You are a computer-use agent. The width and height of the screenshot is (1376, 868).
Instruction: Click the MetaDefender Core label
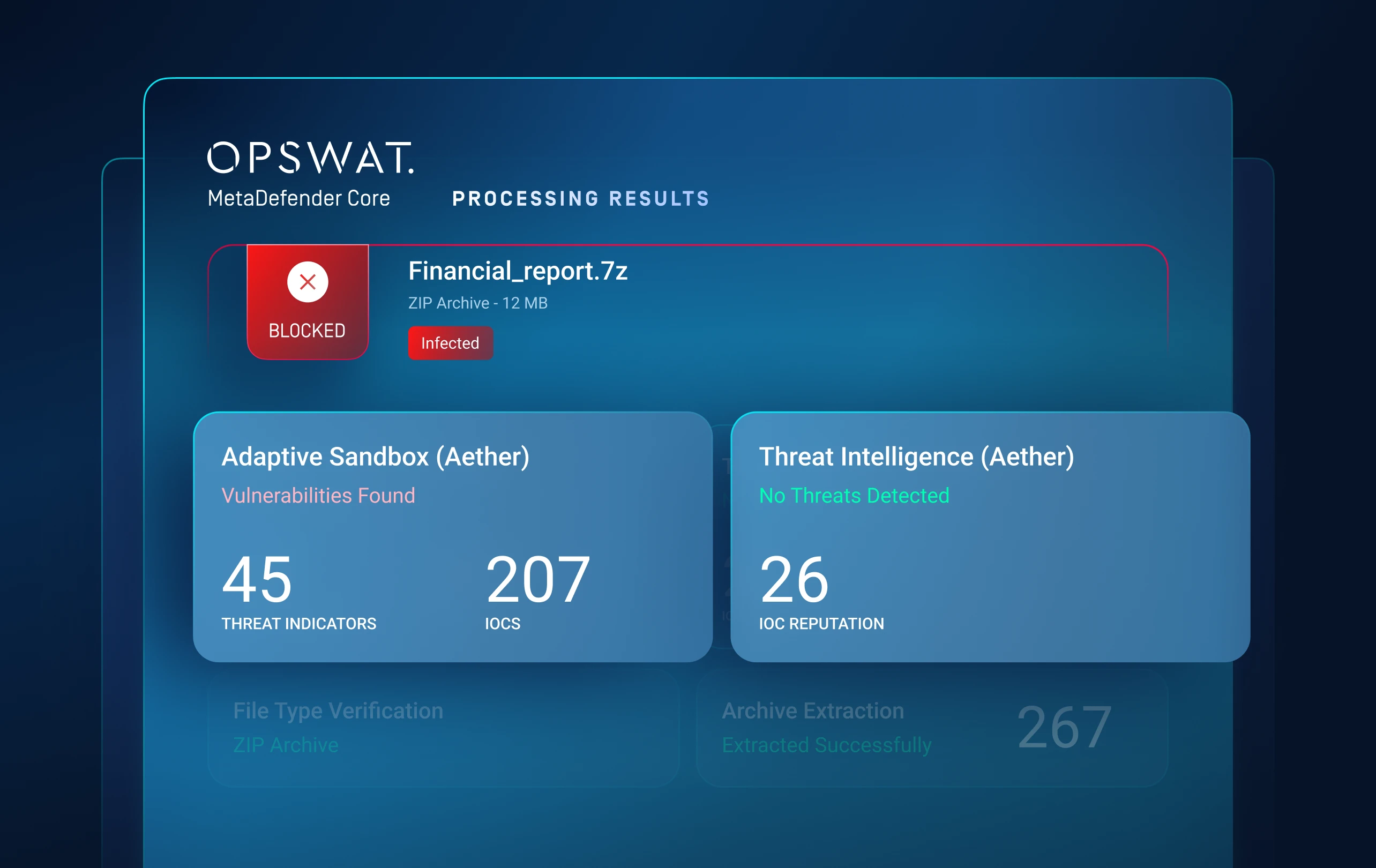298,198
